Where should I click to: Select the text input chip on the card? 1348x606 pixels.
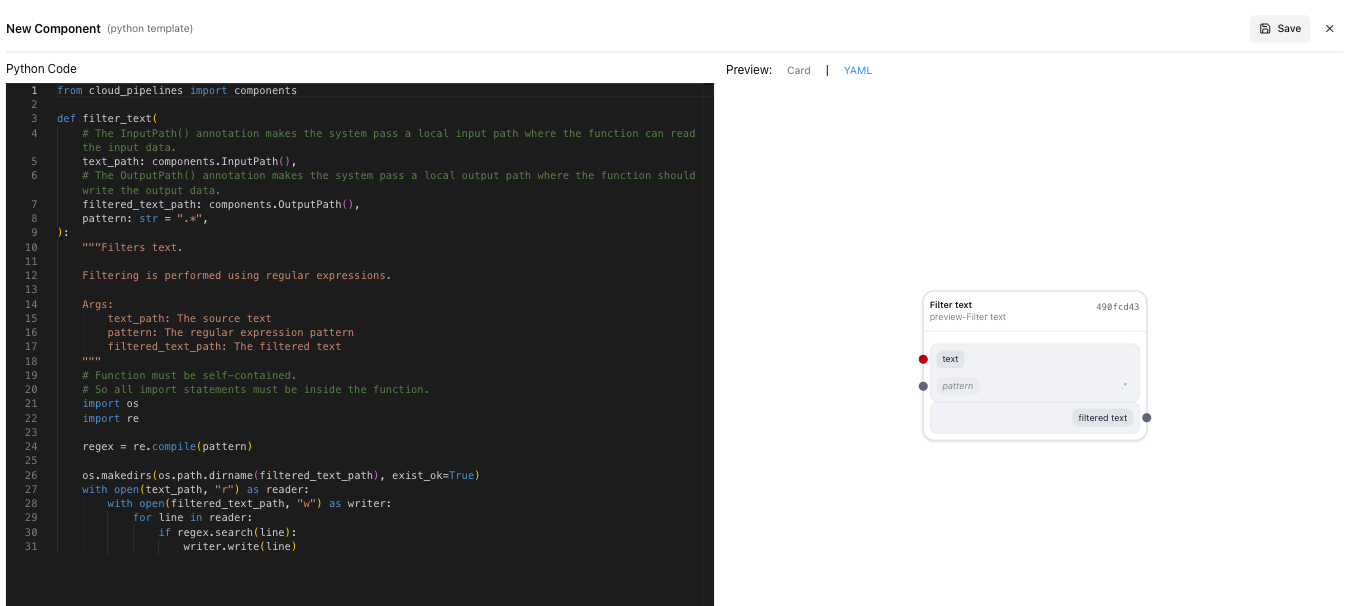pos(949,358)
